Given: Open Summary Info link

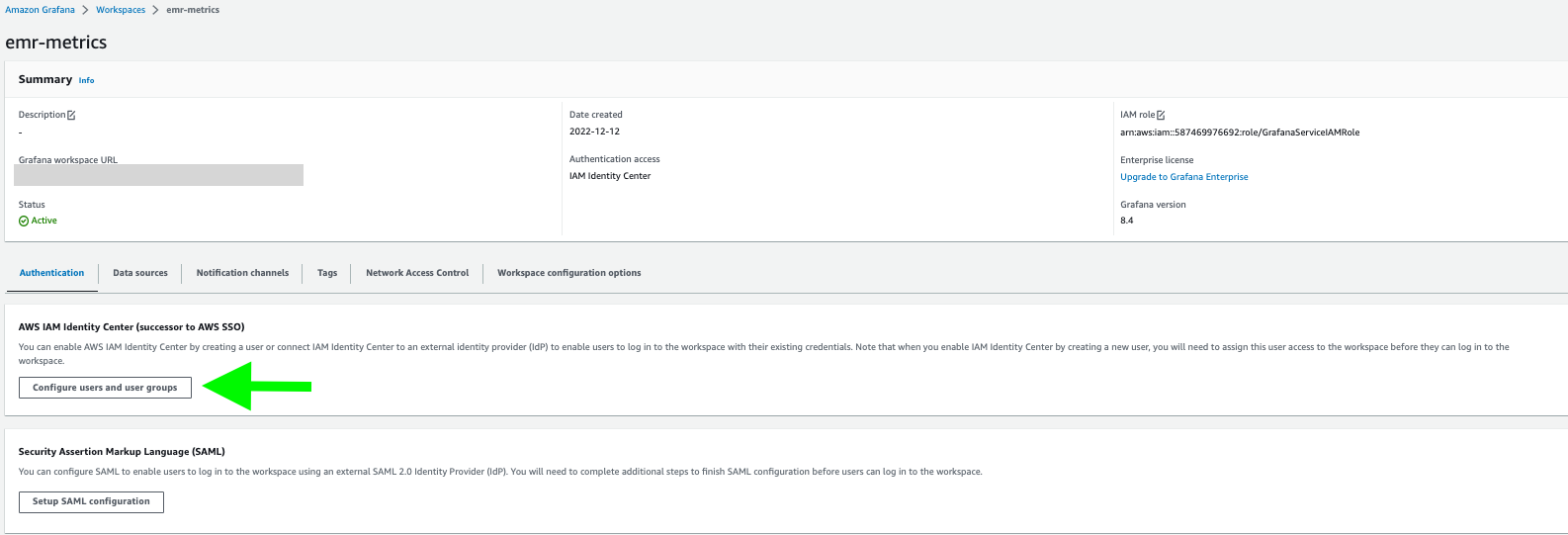Looking at the screenshot, I should [x=87, y=80].
